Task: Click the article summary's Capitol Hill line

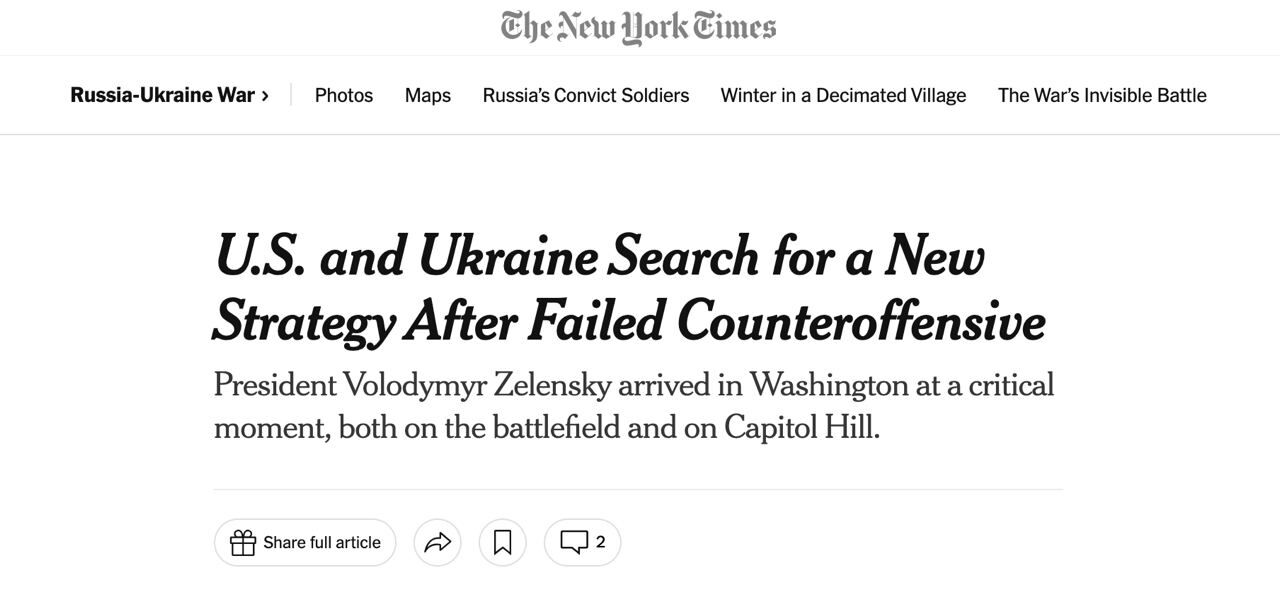Action: pyautogui.click(x=546, y=428)
